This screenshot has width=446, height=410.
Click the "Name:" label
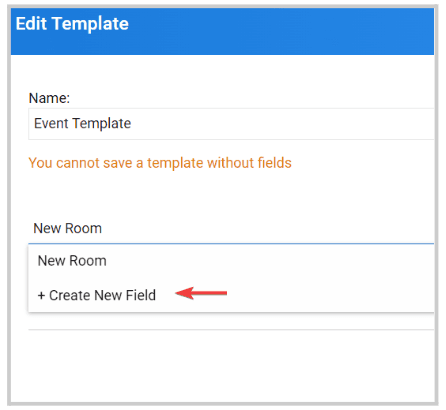point(49,98)
